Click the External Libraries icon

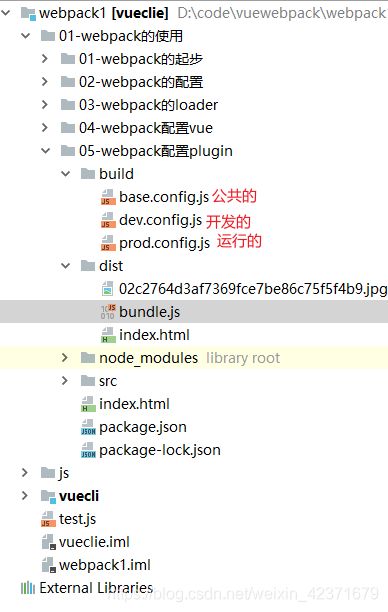click(x=28, y=588)
